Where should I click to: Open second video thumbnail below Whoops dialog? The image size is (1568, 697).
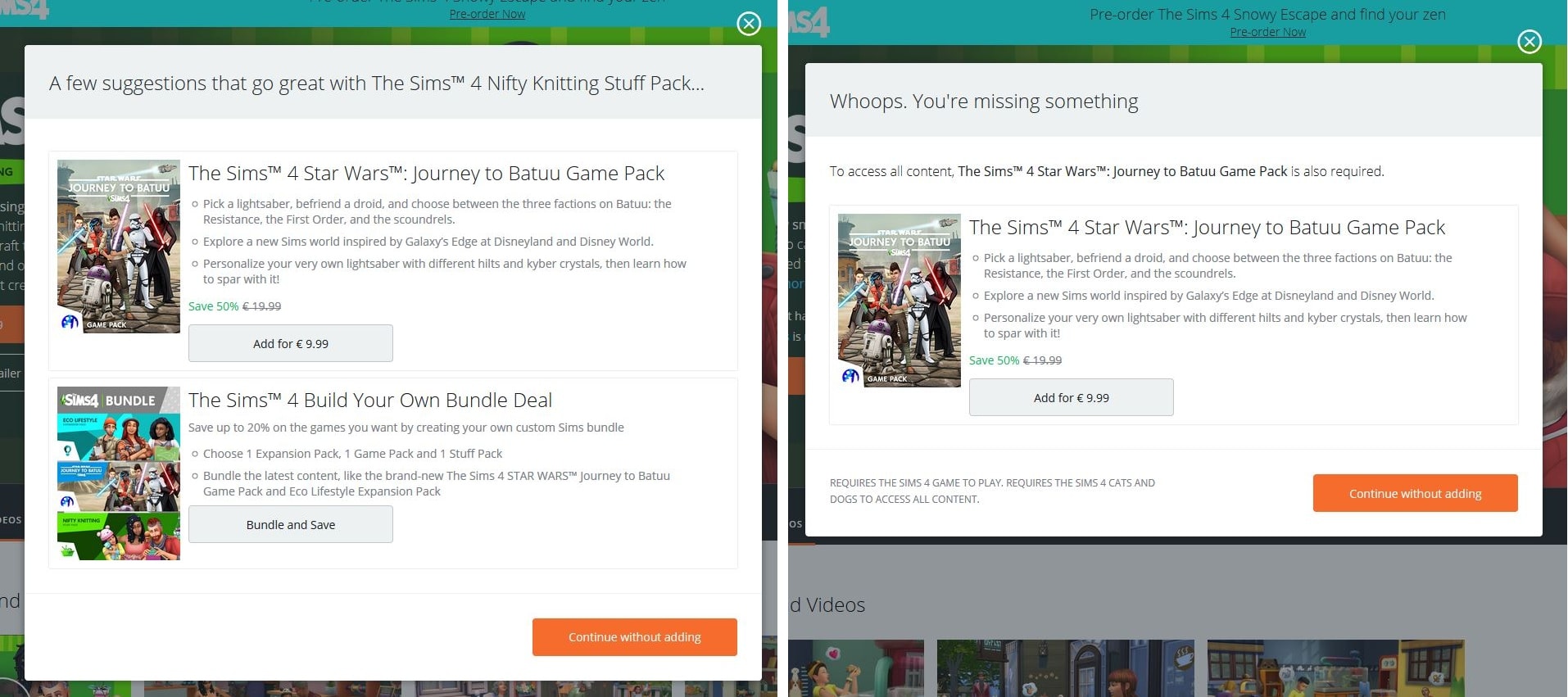coord(1065,668)
